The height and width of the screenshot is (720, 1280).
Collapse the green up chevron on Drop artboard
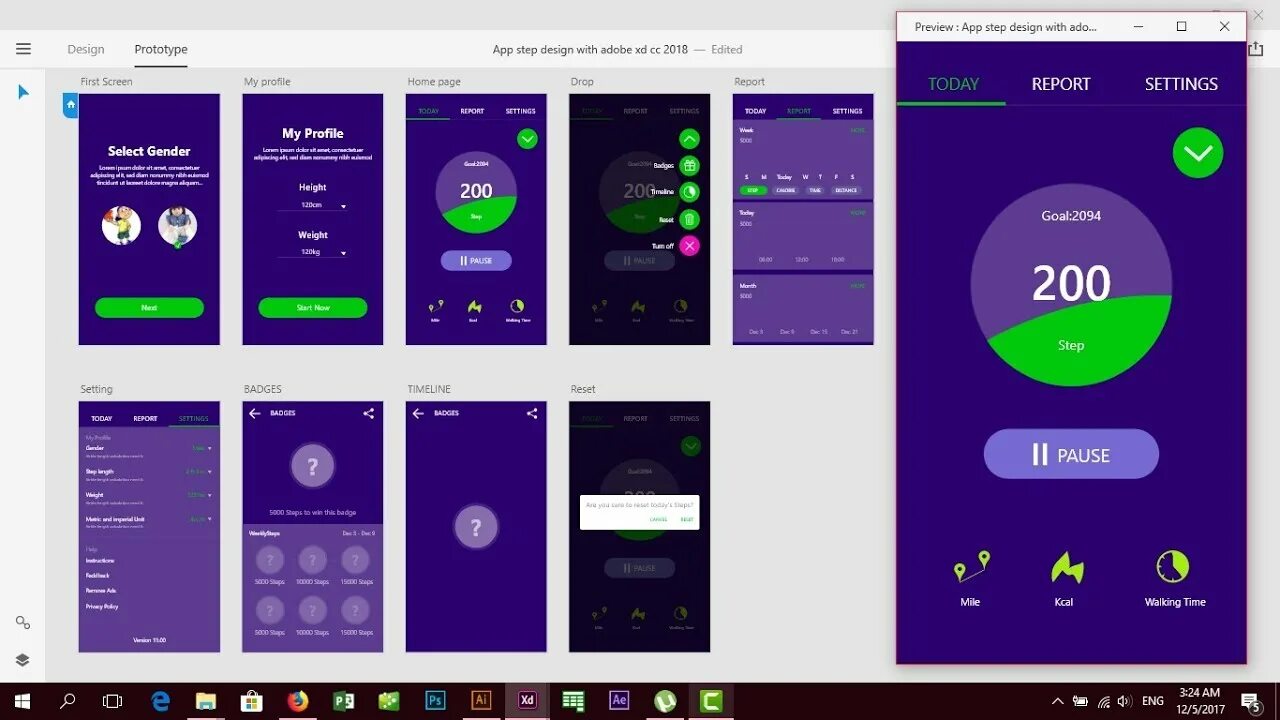pyautogui.click(x=689, y=139)
